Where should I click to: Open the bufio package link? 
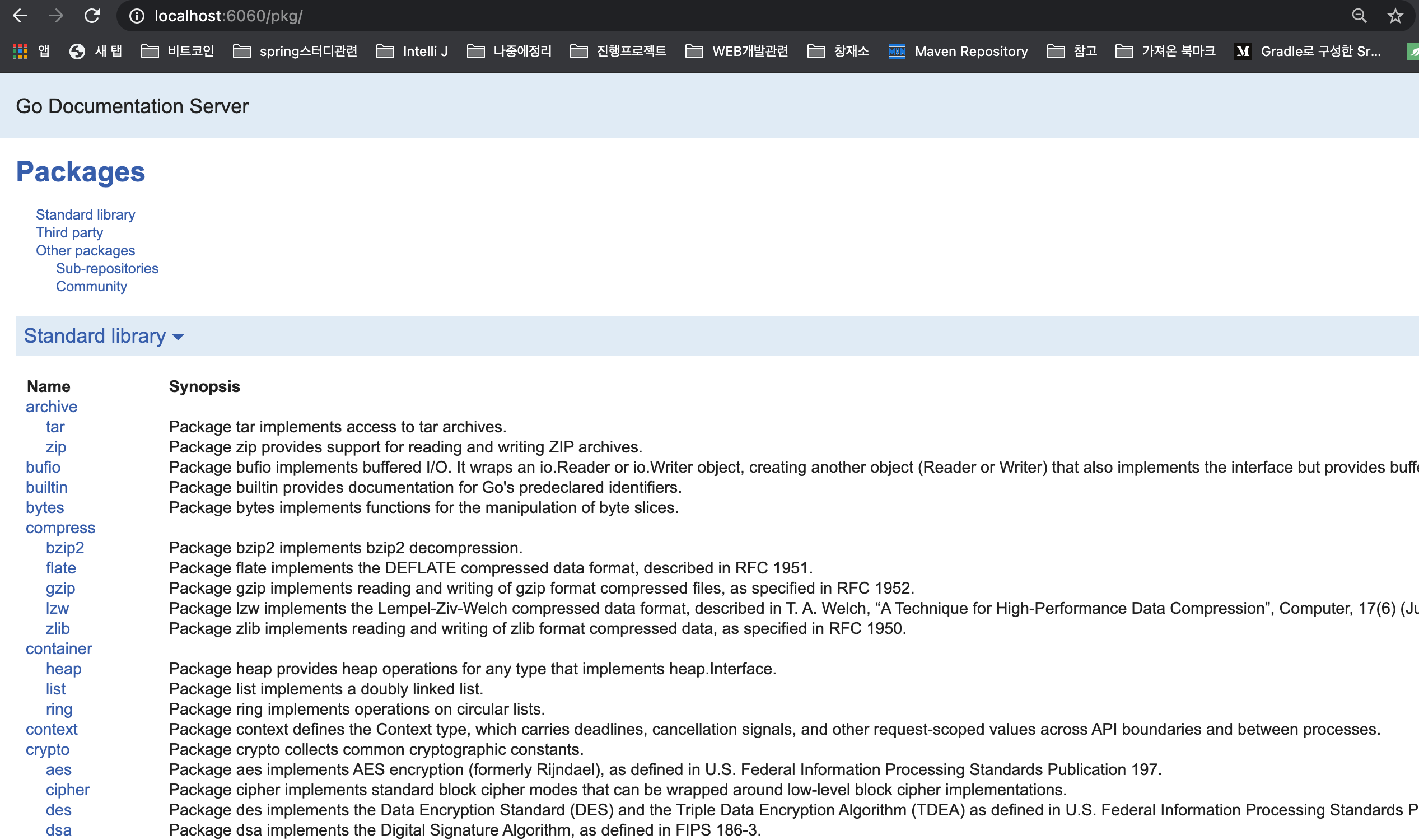[x=43, y=467]
